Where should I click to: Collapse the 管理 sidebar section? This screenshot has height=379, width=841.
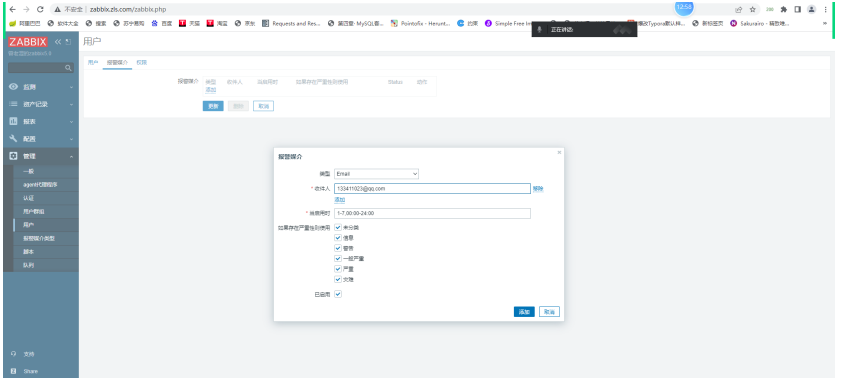(x=41, y=156)
